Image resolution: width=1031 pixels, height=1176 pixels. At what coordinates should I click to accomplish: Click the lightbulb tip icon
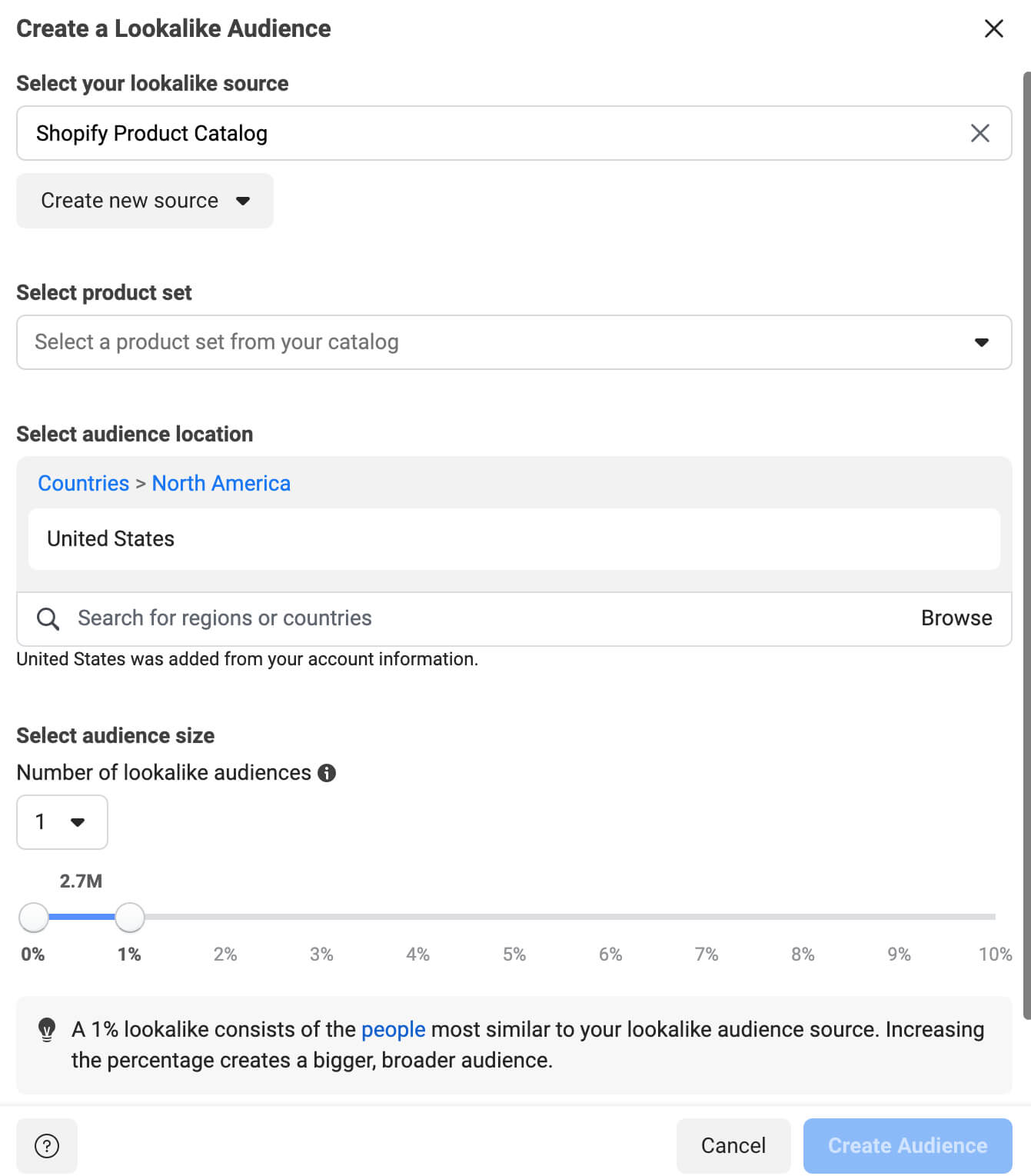click(47, 1029)
